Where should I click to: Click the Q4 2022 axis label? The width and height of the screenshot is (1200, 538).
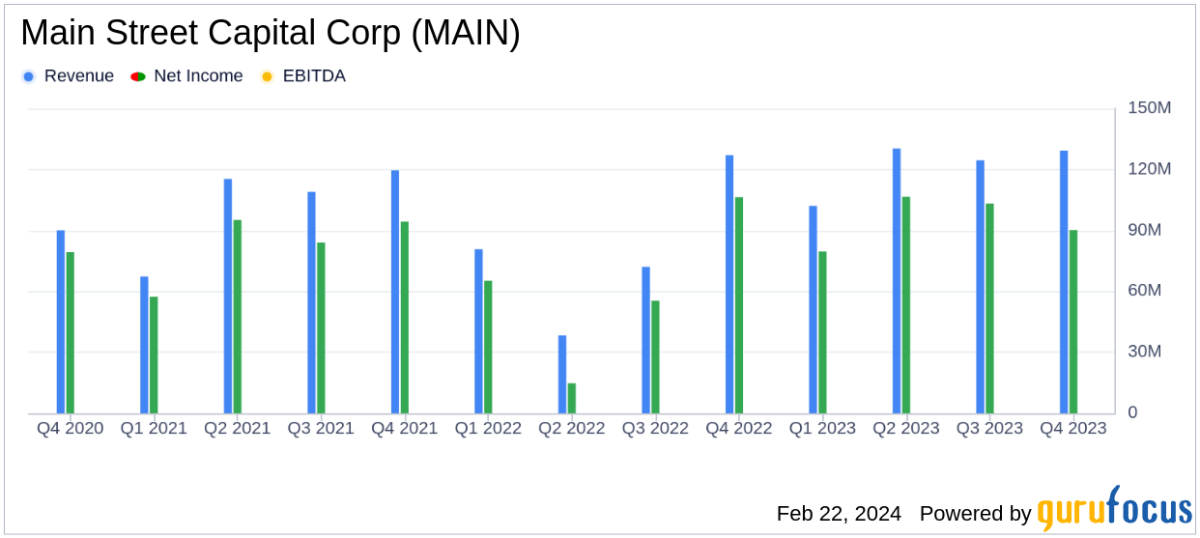(738, 428)
